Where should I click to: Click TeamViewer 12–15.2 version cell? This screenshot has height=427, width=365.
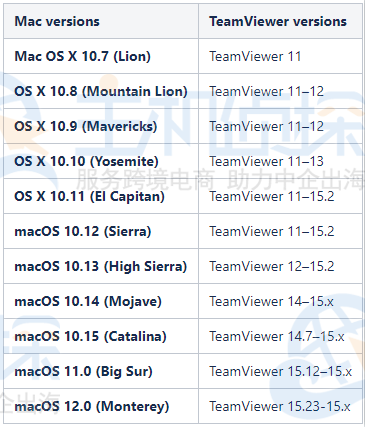click(280, 266)
